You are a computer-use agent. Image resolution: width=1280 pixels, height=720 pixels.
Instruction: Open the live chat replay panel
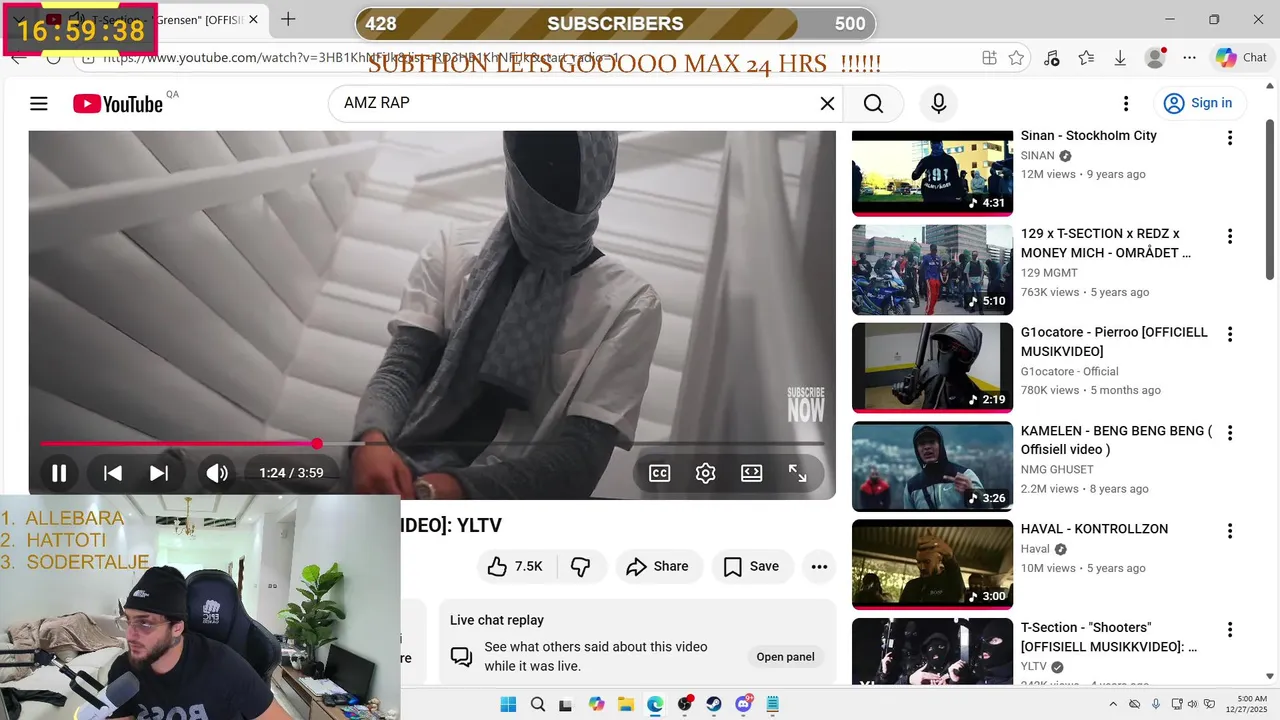coord(785,657)
